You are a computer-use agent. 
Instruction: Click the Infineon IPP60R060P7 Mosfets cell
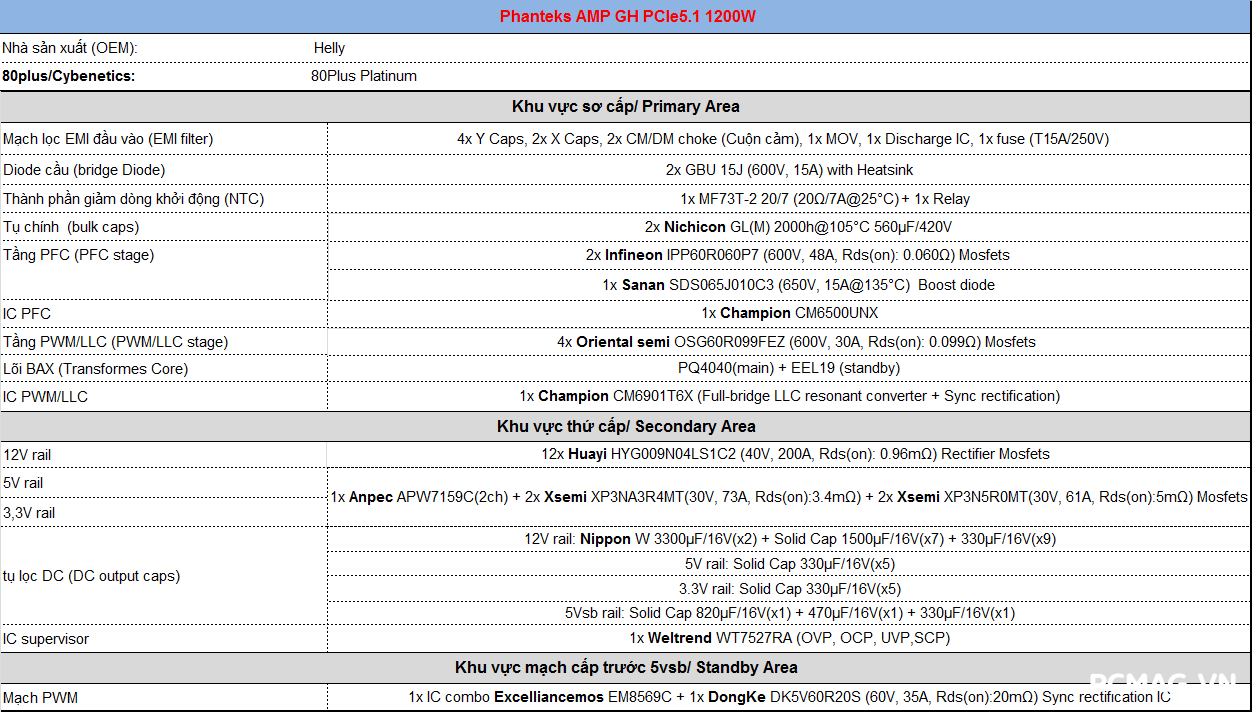point(797,255)
